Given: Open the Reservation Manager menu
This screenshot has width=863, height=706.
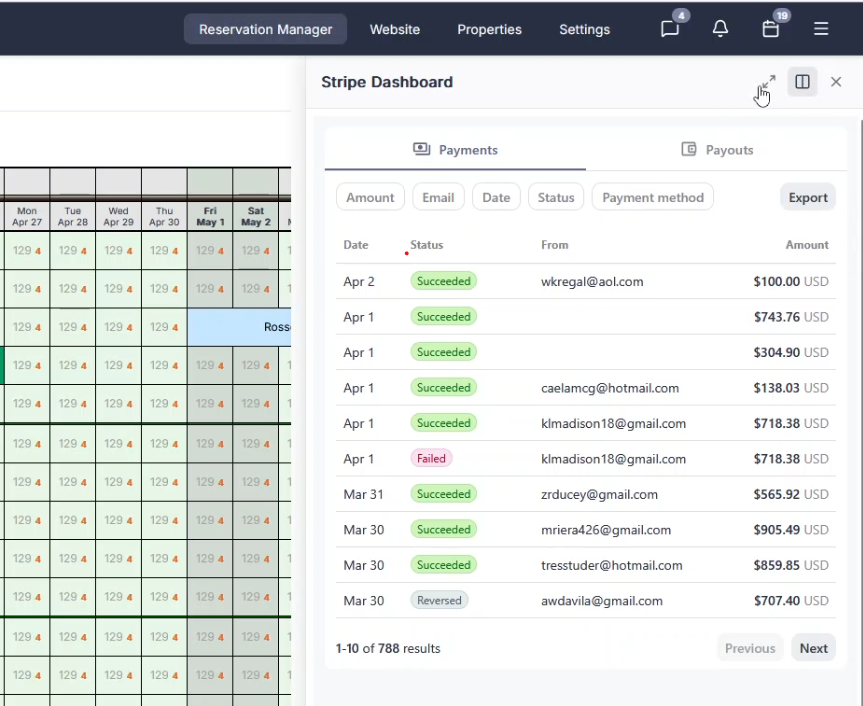Looking at the screenshot, I should (x=265, y=29).
